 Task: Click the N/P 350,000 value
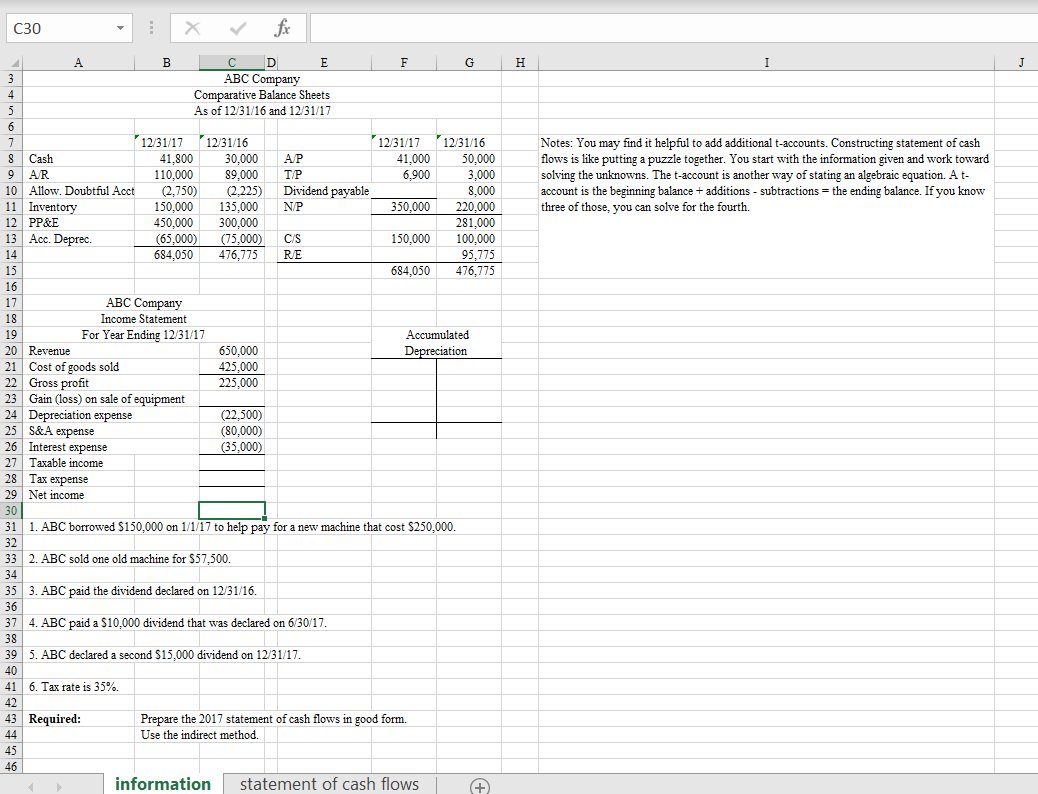[404, 207]
